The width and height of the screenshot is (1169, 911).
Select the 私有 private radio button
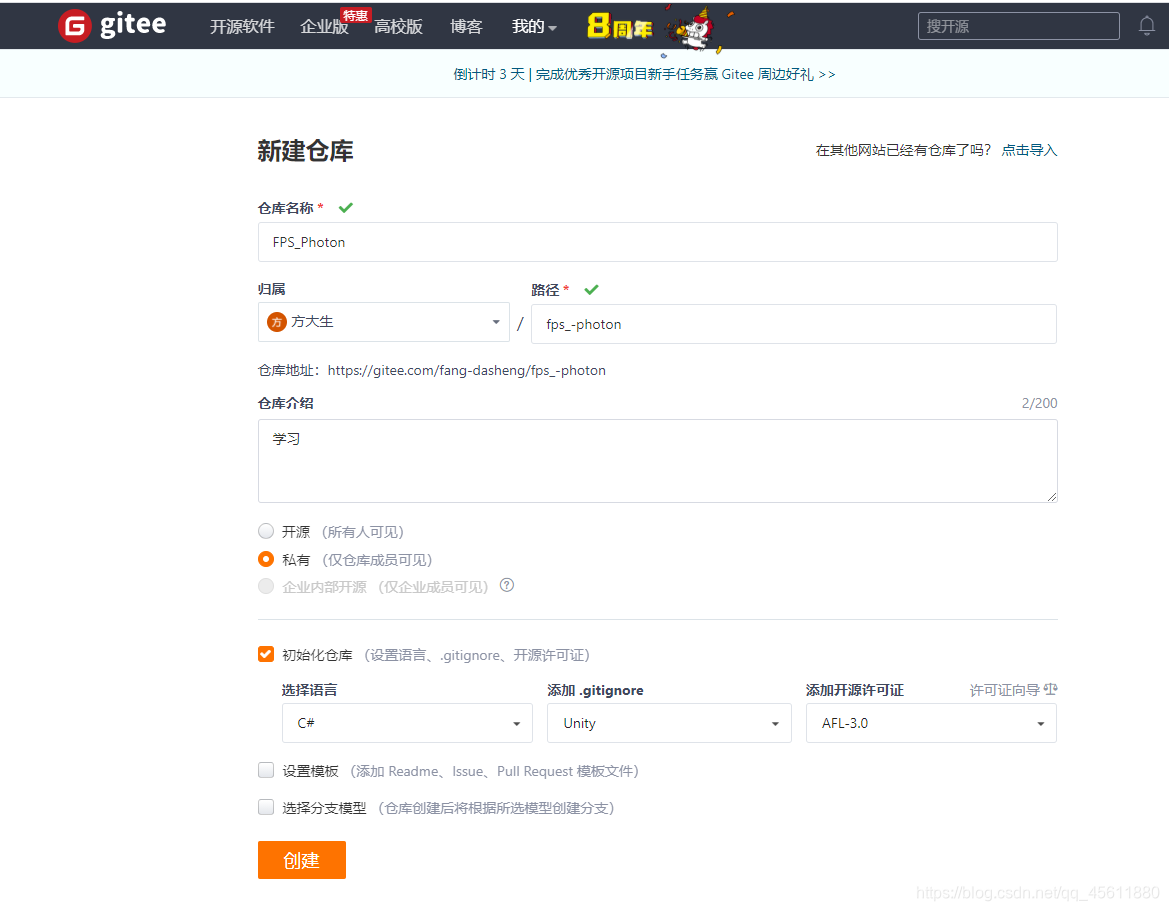[x=266, y=559]
